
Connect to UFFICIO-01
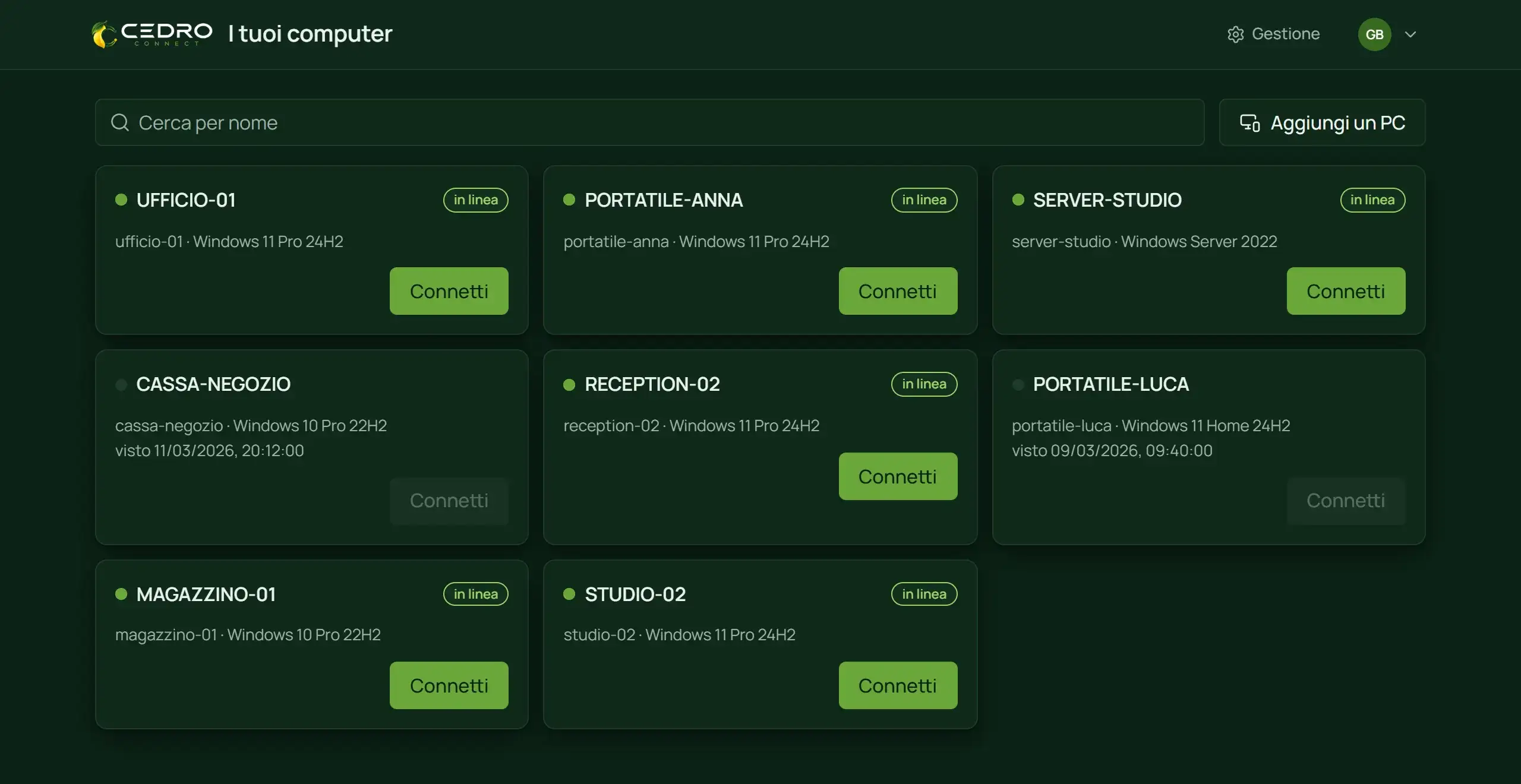pos(449,291)
